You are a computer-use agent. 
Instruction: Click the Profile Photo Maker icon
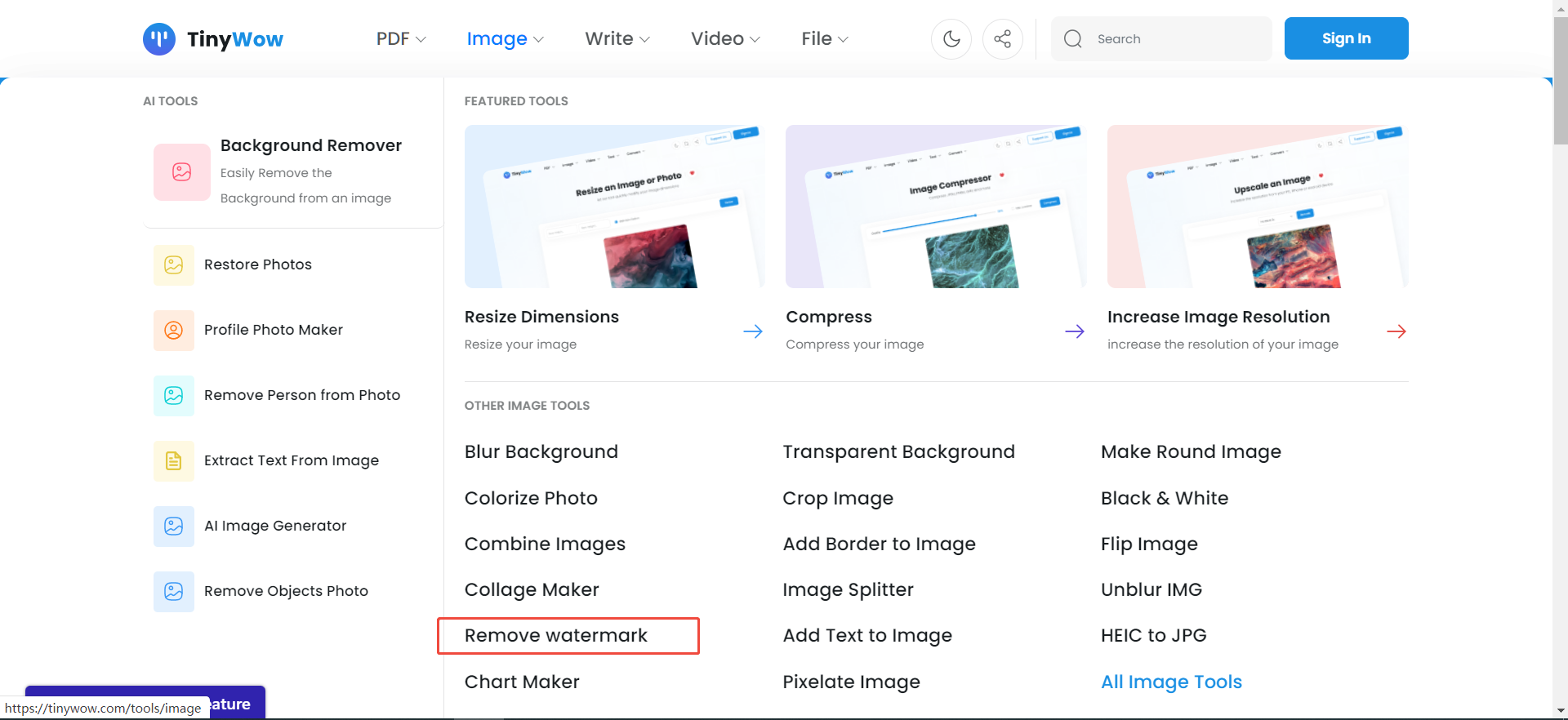coord(174,330)
